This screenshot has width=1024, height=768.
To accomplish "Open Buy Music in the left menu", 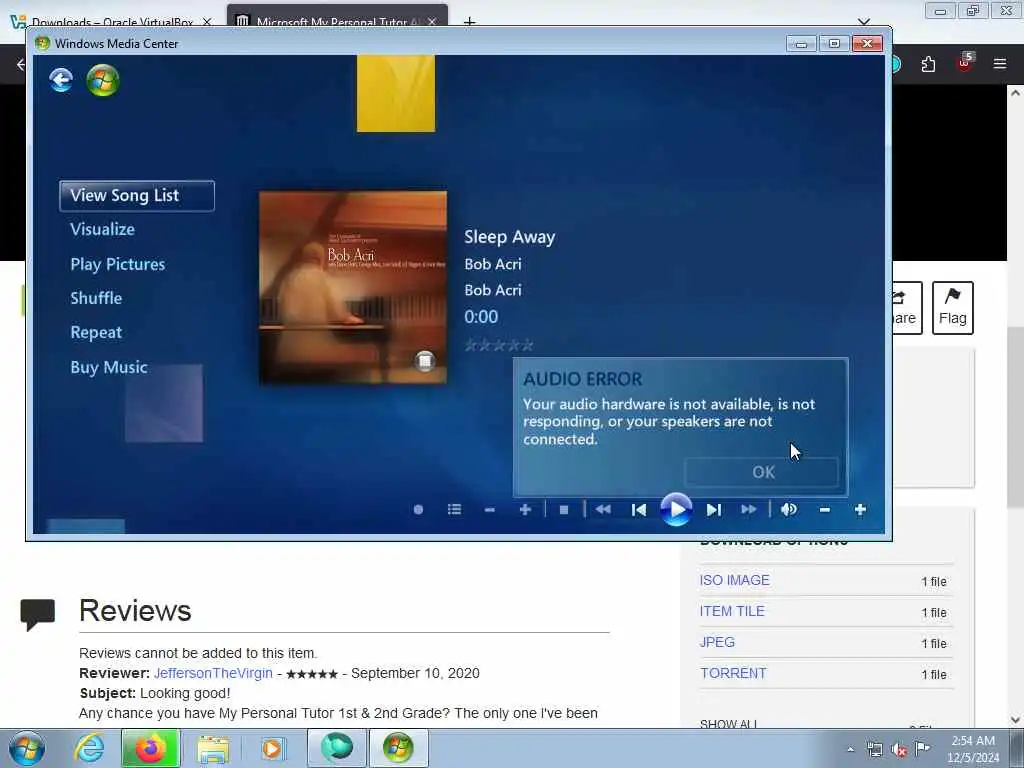I will [x=108, y=367].
